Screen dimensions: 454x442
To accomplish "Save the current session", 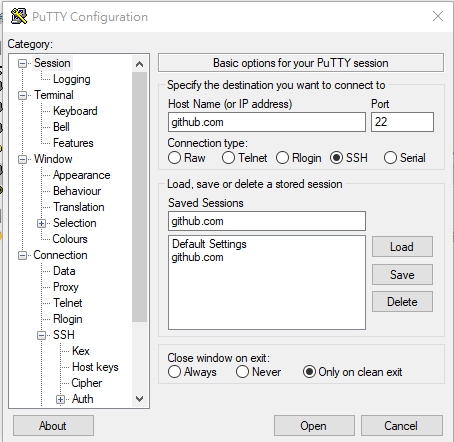I will (x=402, y=275).
